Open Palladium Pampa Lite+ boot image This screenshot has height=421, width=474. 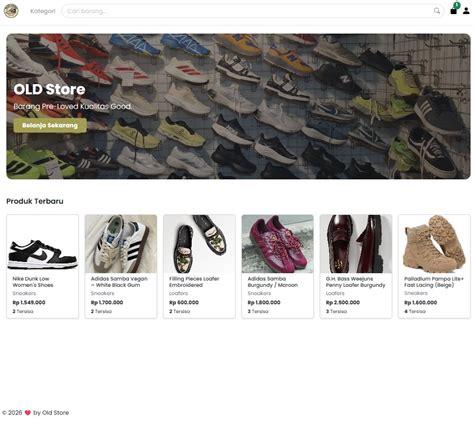click(434, 244)
